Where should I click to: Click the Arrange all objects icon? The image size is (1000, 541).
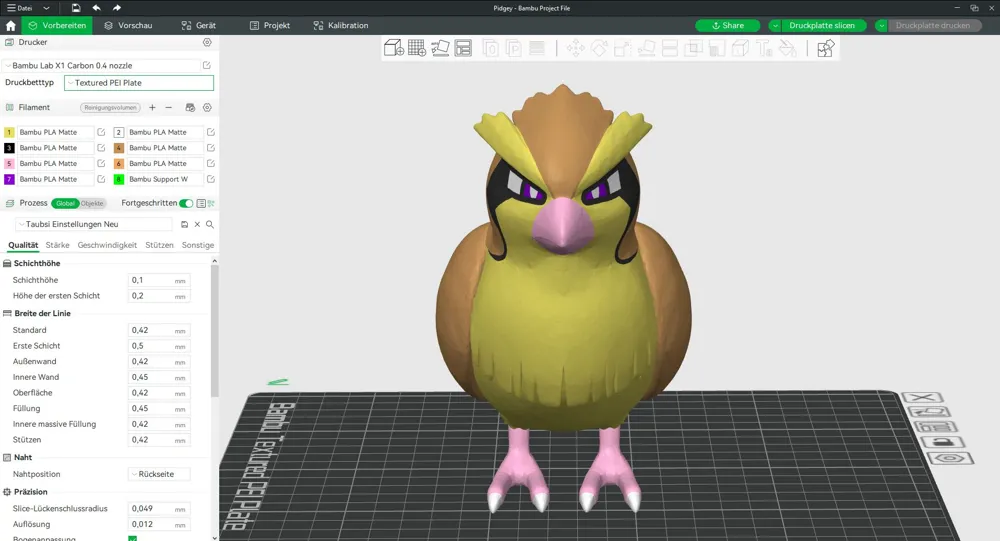click(x=463, y=48)
